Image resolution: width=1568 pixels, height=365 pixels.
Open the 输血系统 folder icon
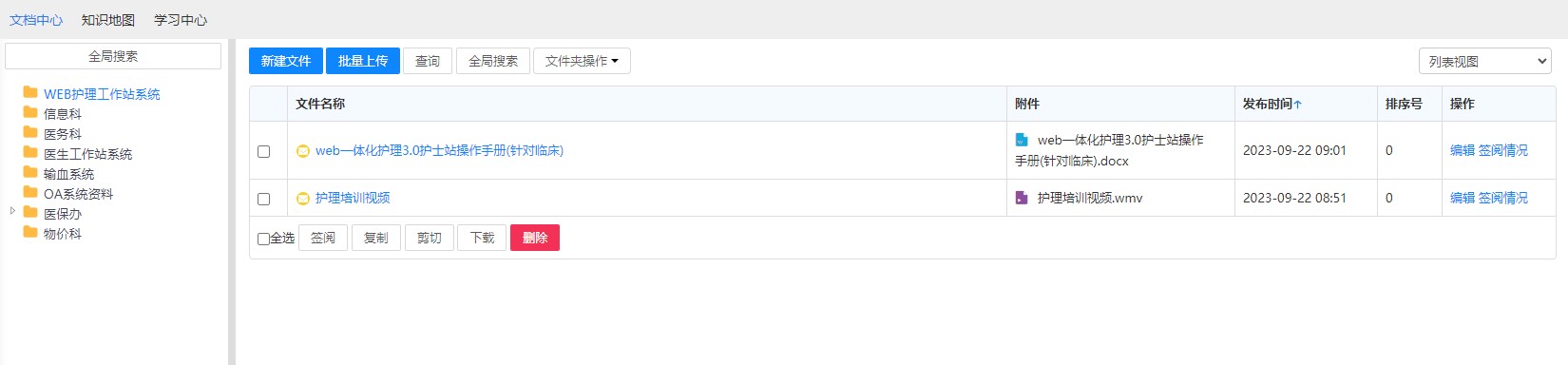coord(30,173)
